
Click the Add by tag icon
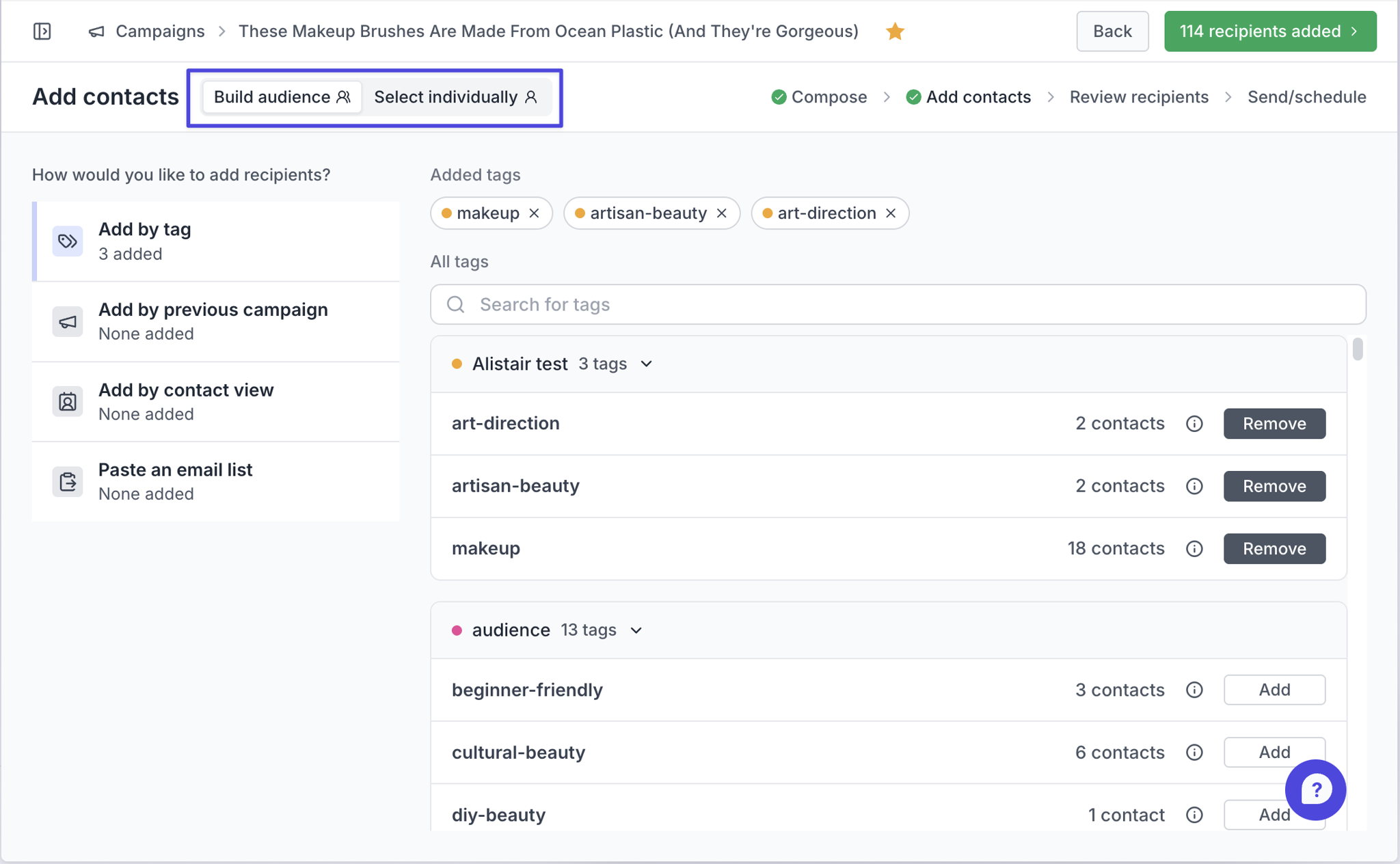pyautogui.click(x=68, y=241)
